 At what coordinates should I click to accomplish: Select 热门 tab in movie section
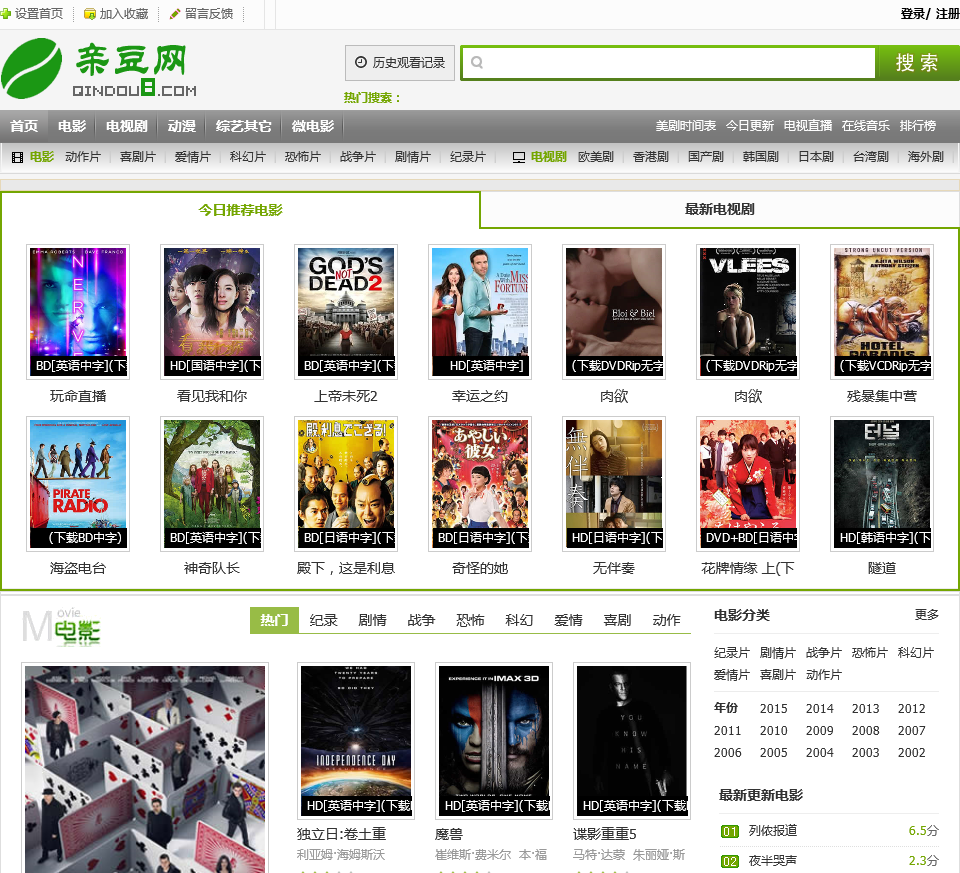coord(274,620)
